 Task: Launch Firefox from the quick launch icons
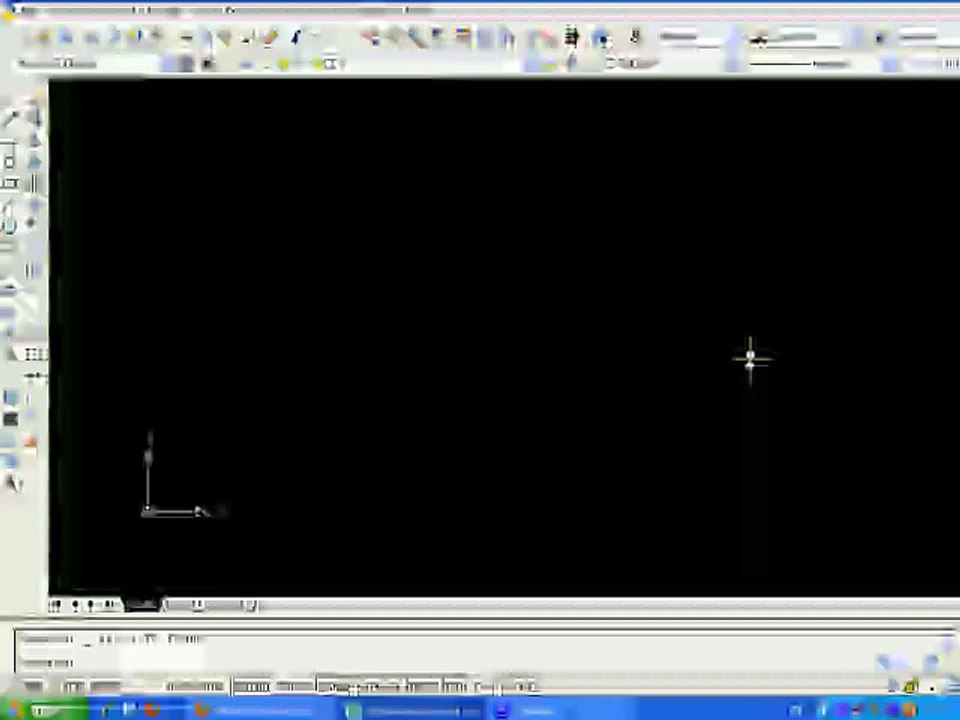click(x=152, y=710)
